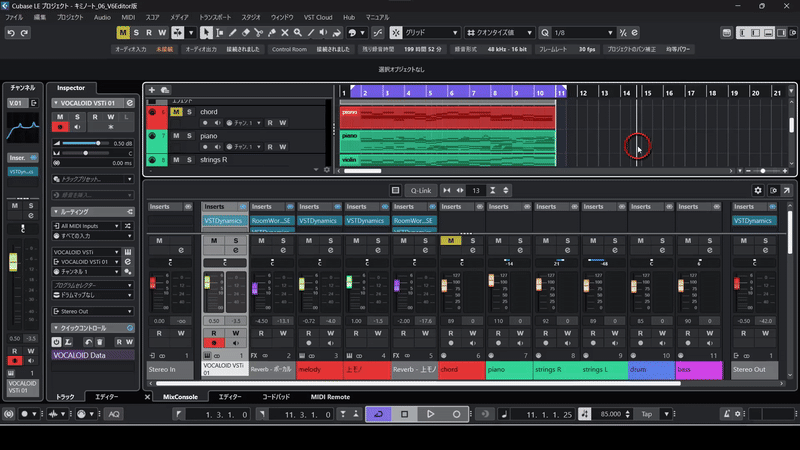Viewport: 800px width, 450px height.
Task: Open the VST Cloud menu
Action: coord(318,17)
